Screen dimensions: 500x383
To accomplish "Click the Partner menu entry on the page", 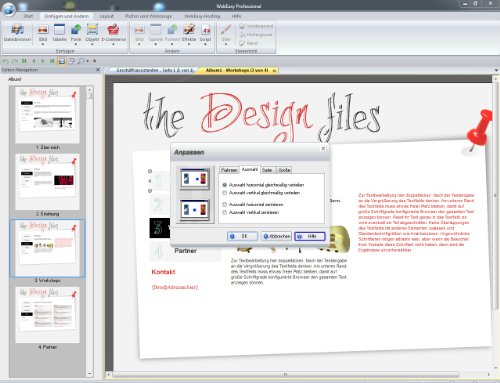I will tap(185, 251).
